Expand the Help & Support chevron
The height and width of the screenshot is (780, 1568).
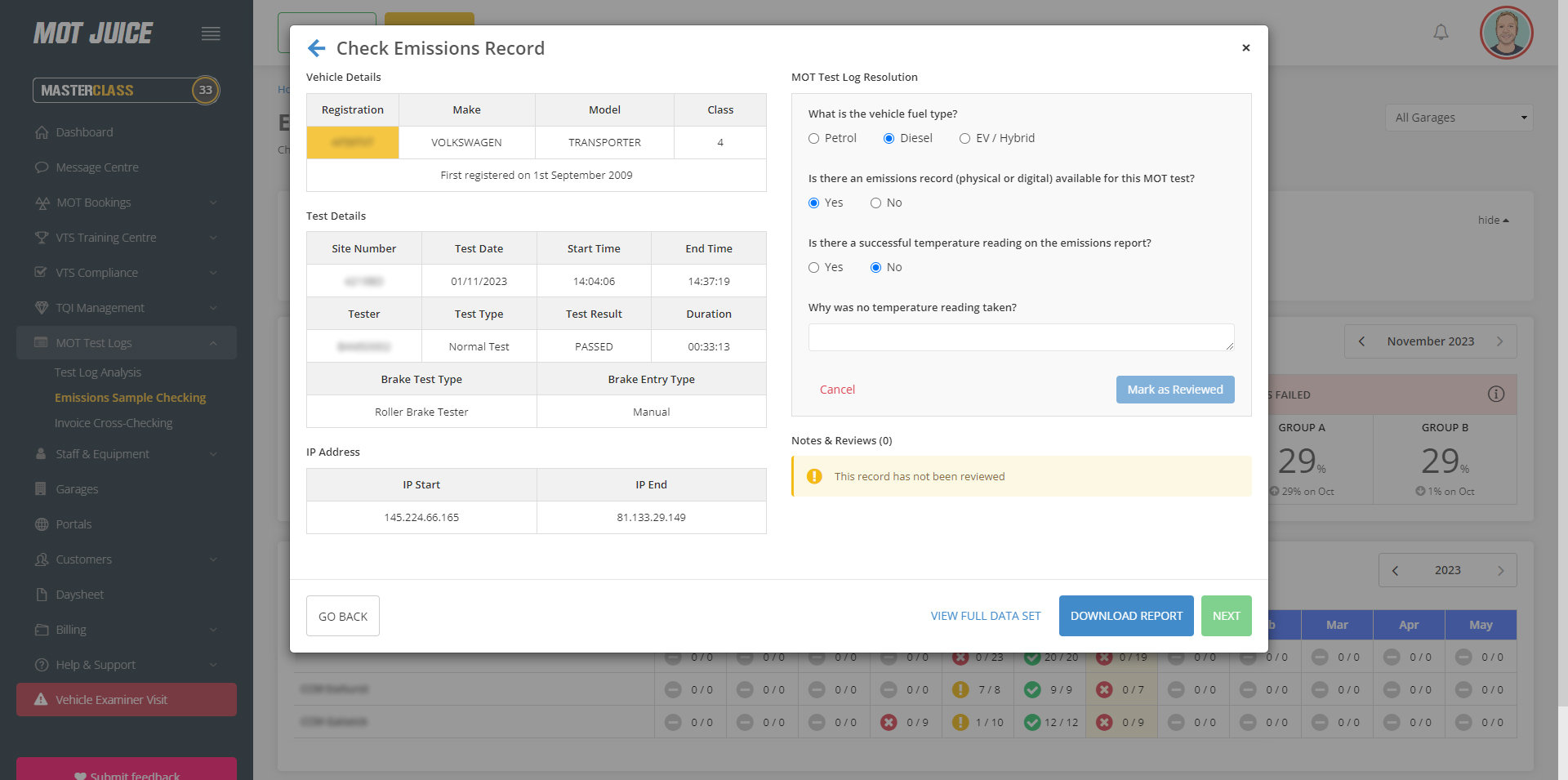pos(213,665)
